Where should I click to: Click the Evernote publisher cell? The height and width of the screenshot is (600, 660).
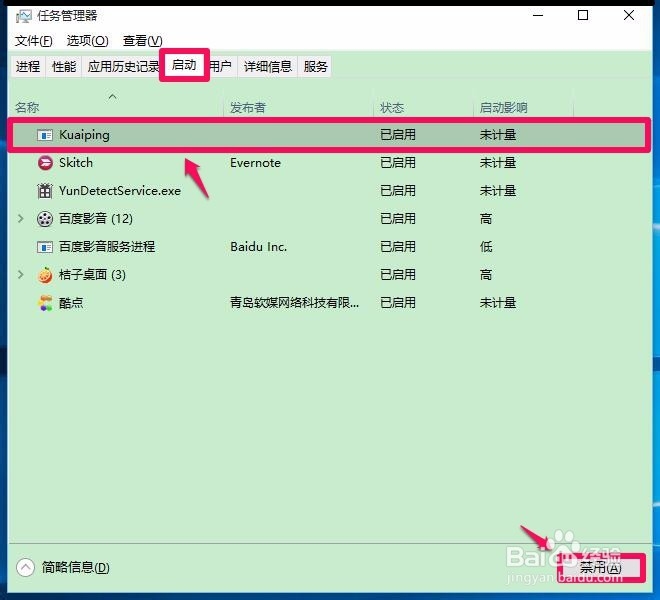tap(255, 163)
